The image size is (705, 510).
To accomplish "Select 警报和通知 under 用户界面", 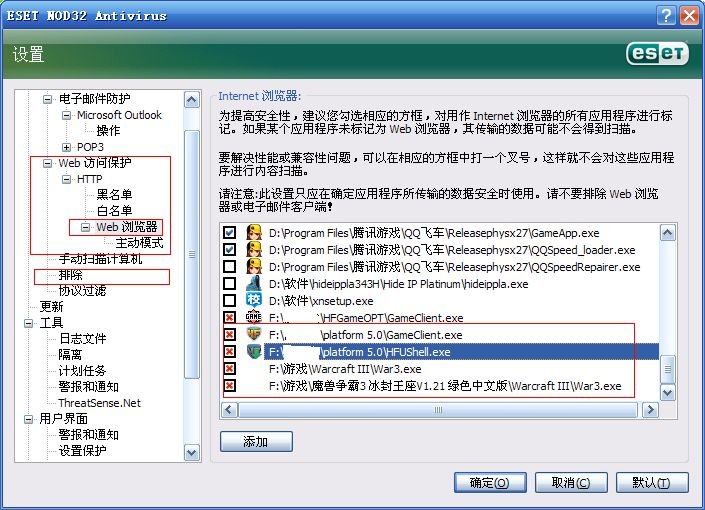I will pyautogui.click(x=89, y=435).
